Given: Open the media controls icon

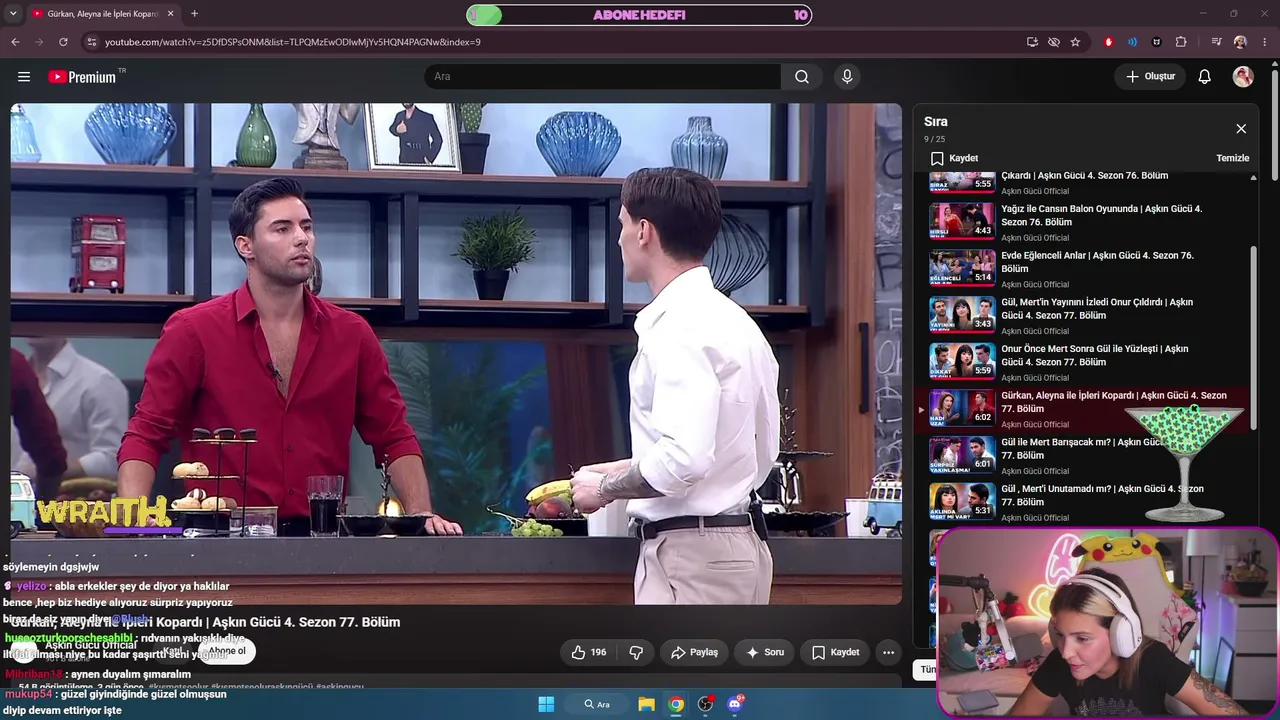Looking at the screenshot, I should tap(1216, 42).
